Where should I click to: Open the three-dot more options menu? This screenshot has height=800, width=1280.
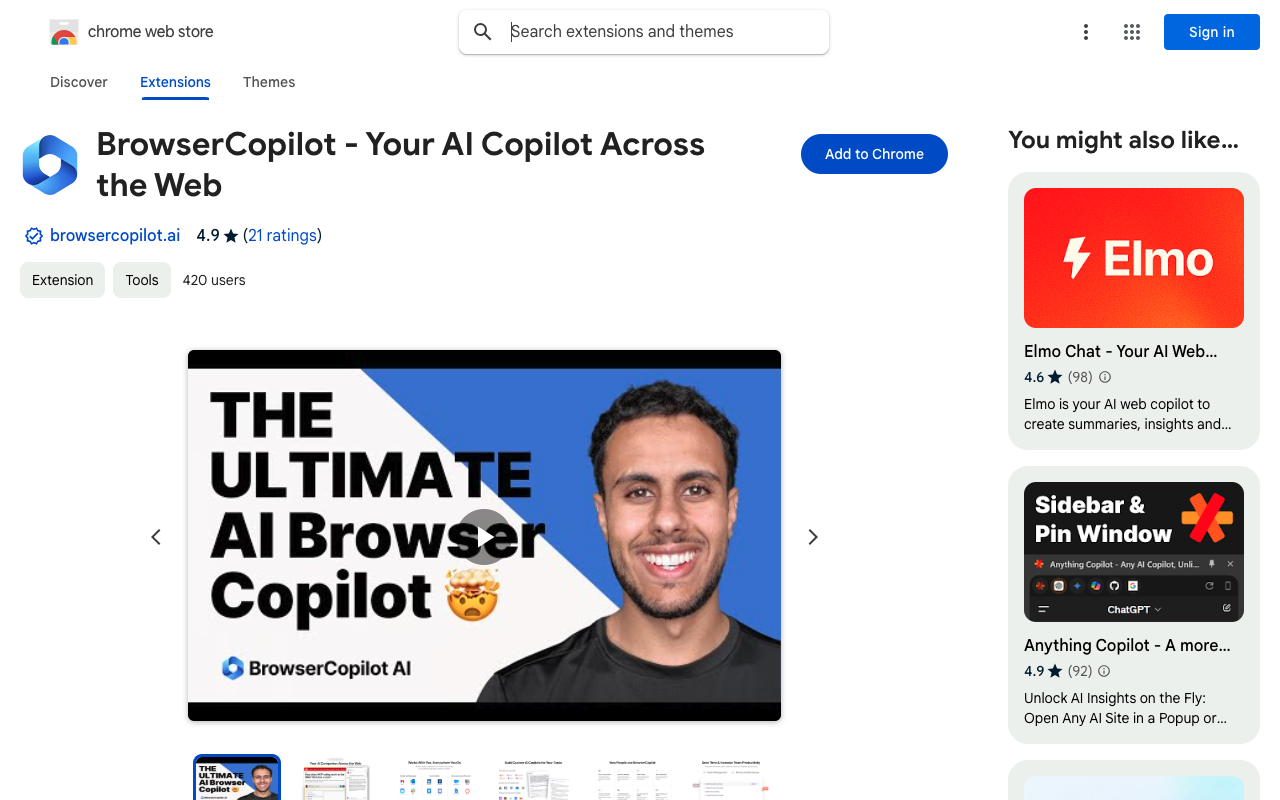[1085, 32]
